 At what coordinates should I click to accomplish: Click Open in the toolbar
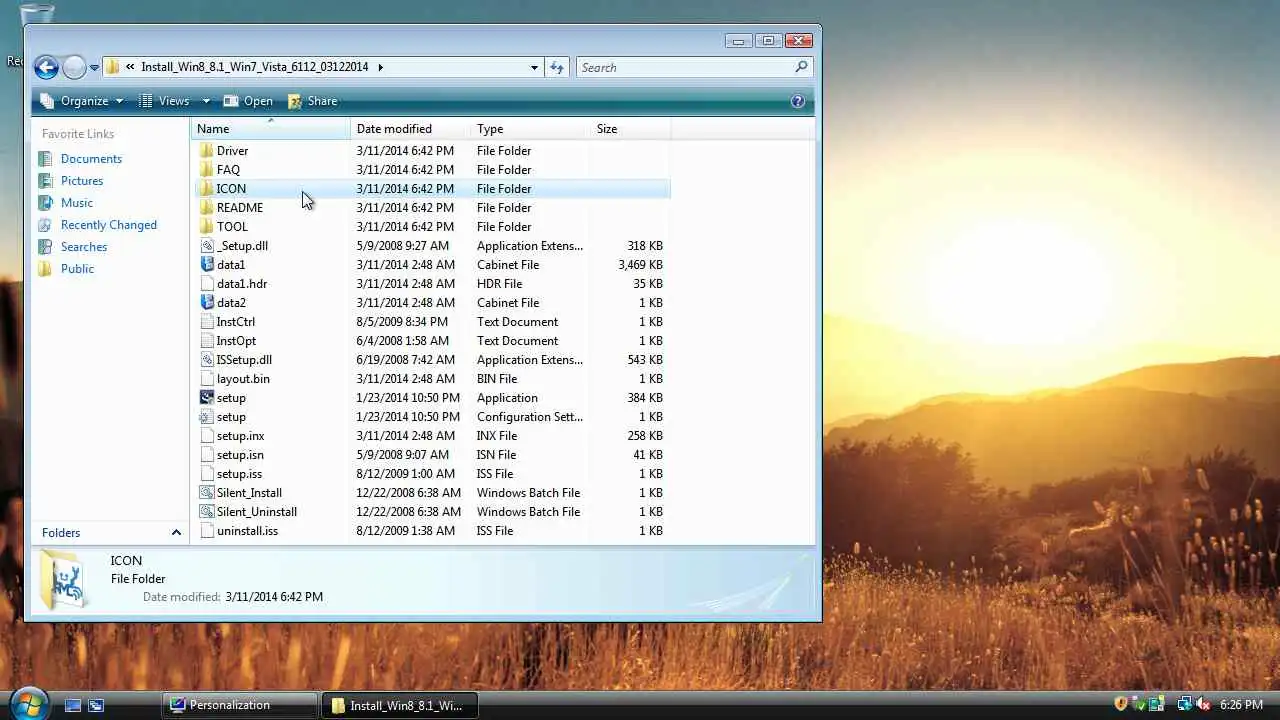248,101
